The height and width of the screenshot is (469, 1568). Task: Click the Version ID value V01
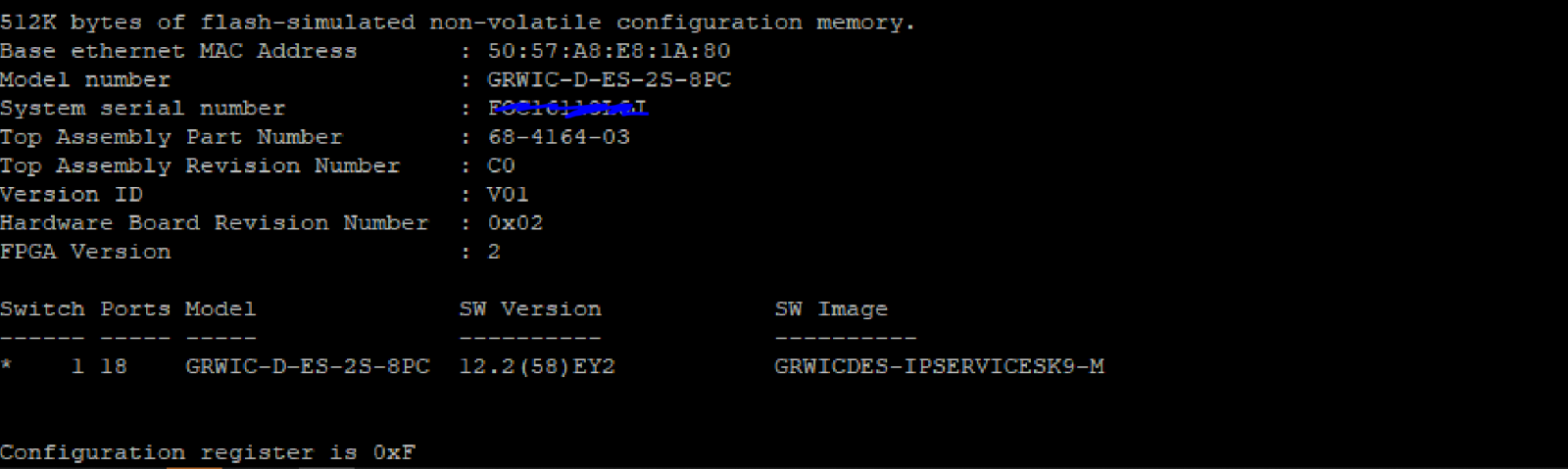[508, 194]
